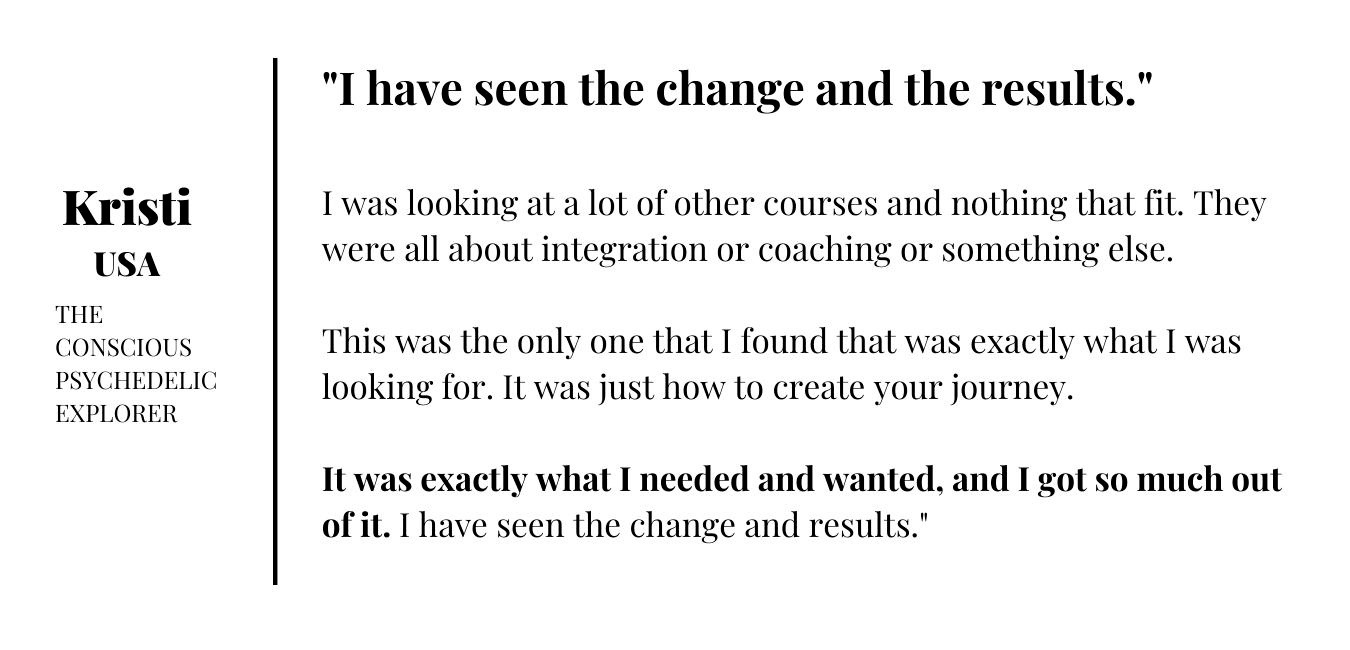Click the USA country label
Screen dimensions: 1350x650
127,265
